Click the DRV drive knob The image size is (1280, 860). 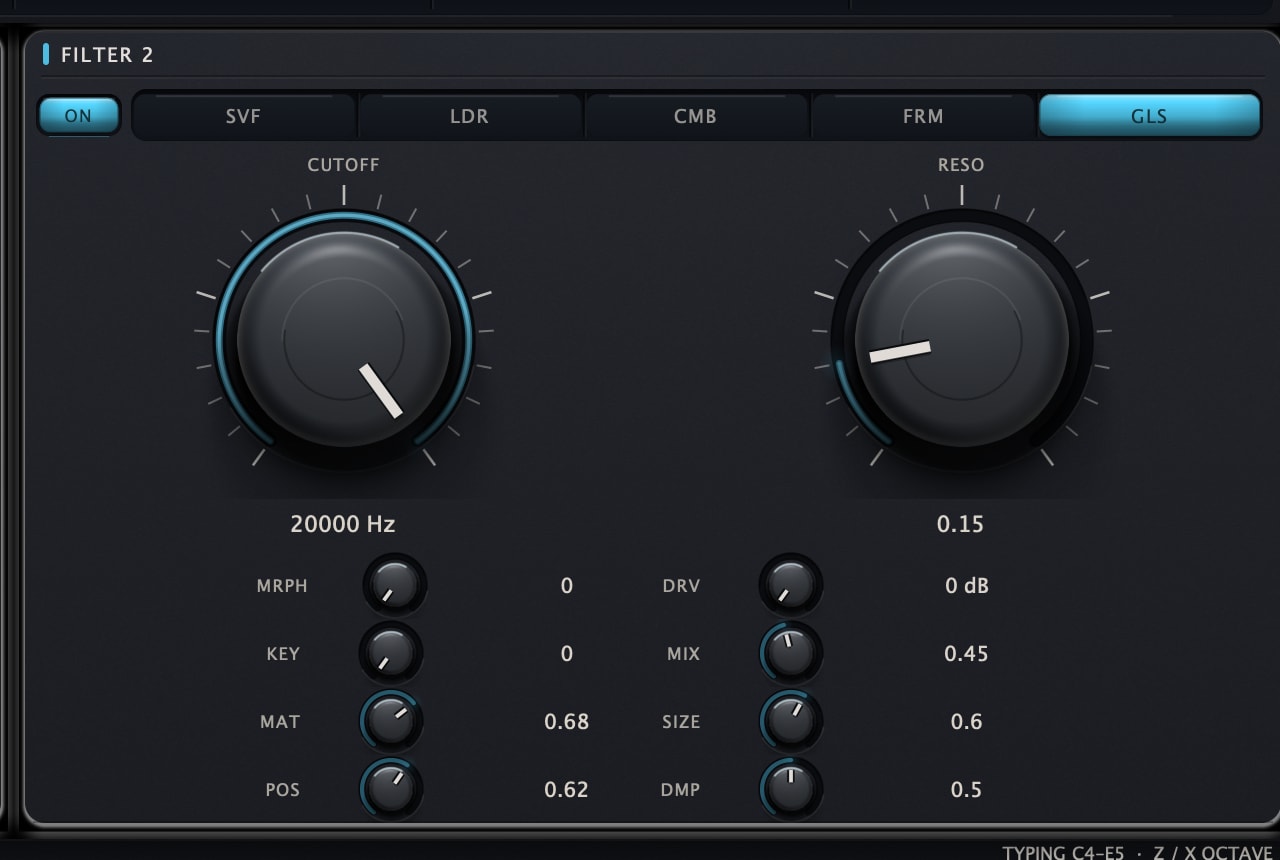click(791, 585)
